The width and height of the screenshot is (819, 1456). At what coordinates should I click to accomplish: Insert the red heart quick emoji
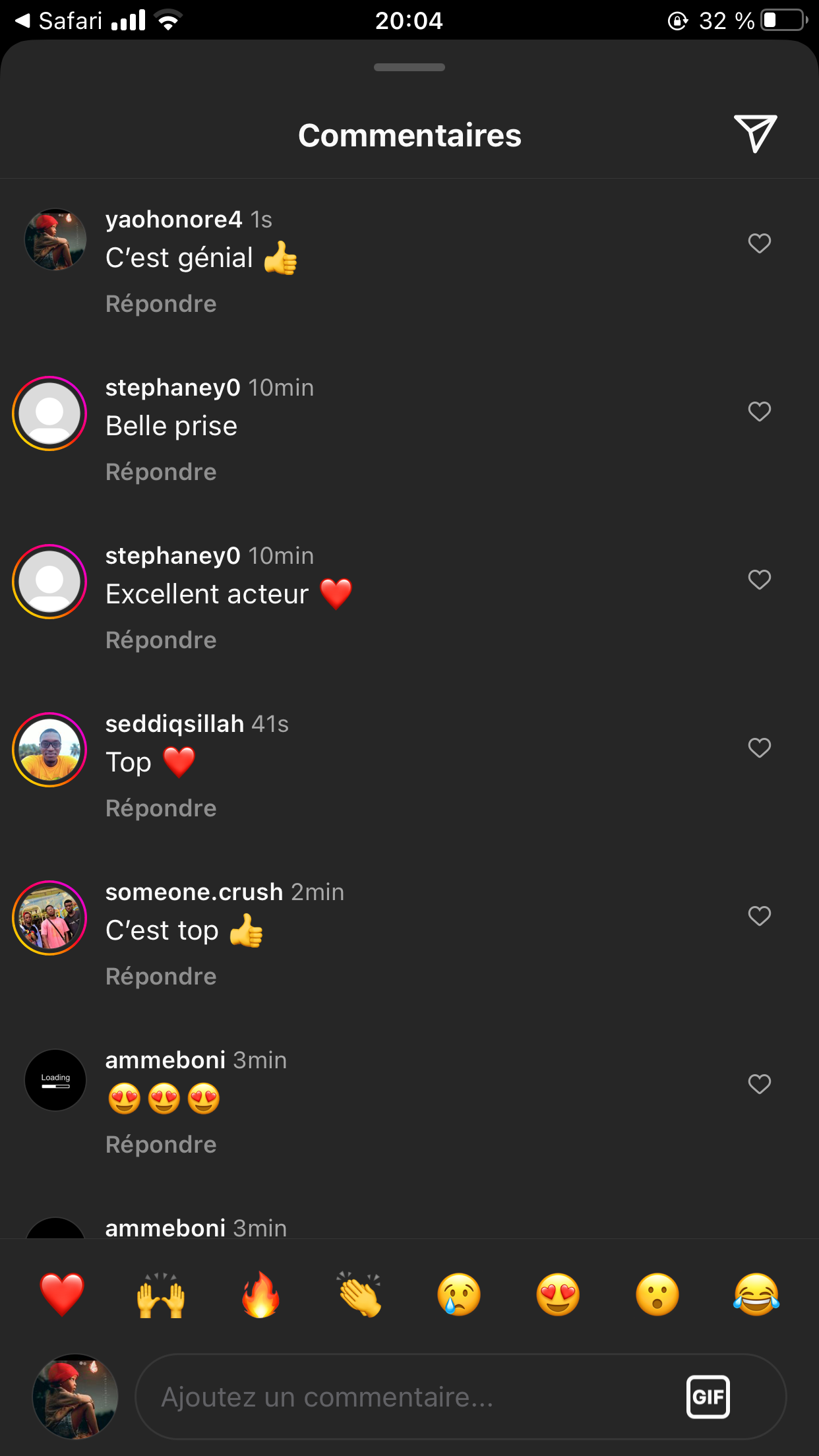[x=62, y=1294]
